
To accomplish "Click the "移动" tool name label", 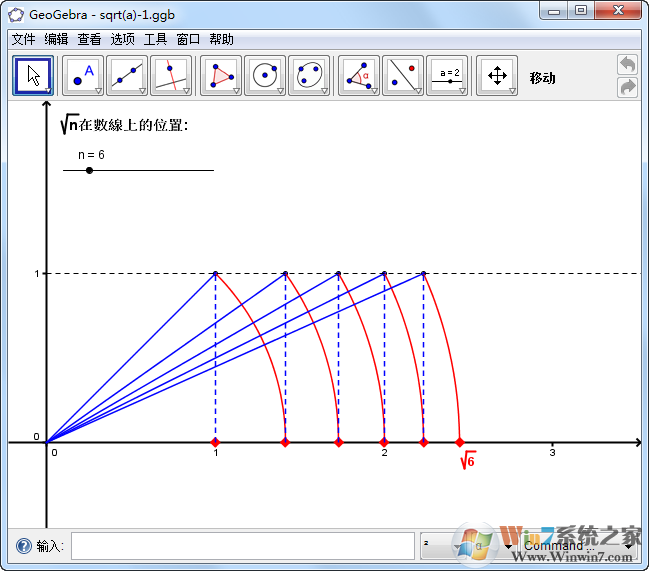I will [x=542, y=78].
